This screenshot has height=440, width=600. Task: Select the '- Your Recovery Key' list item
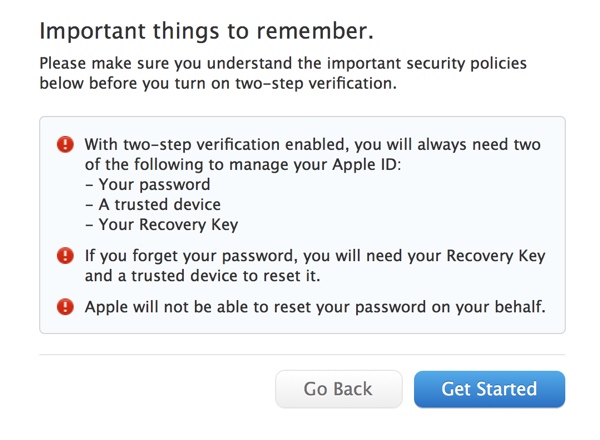coord(161,225)
